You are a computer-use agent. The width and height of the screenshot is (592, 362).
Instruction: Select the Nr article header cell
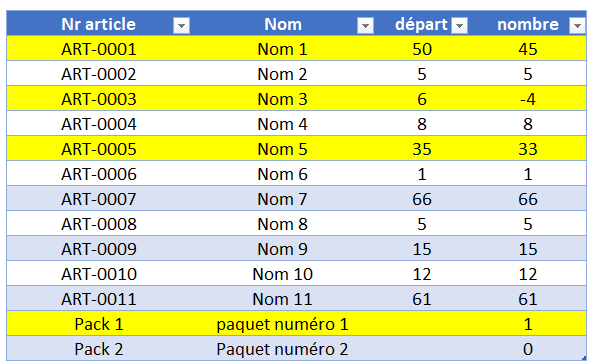tap(99, 24)
